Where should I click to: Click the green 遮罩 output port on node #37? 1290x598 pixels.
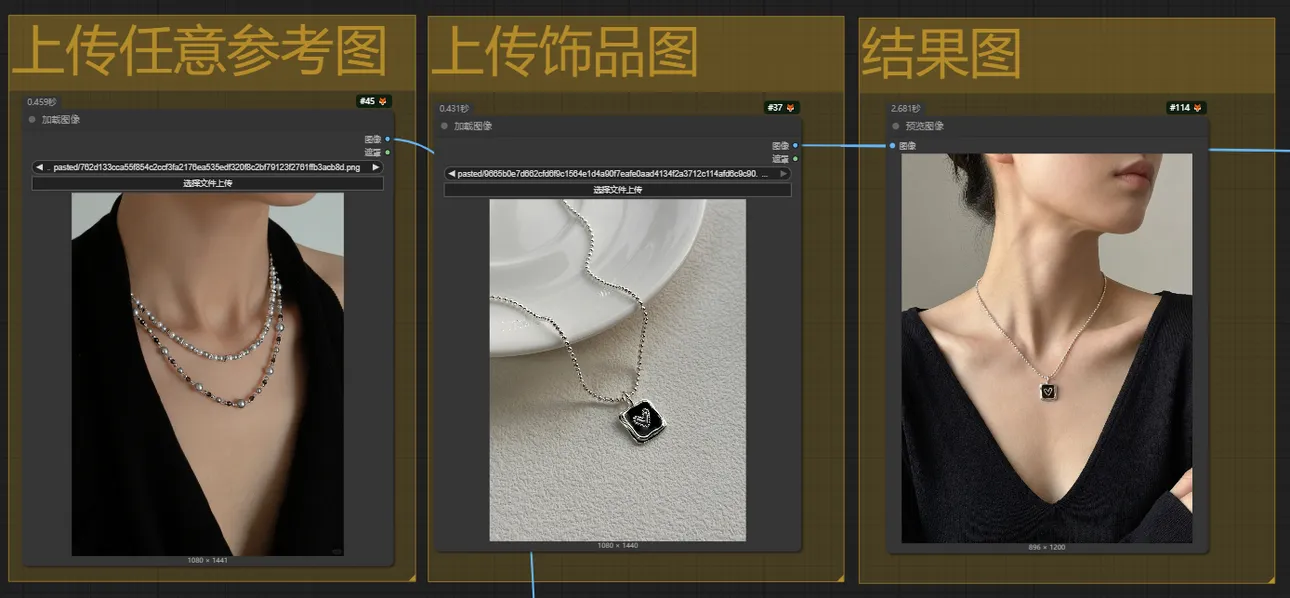[795, 159]
